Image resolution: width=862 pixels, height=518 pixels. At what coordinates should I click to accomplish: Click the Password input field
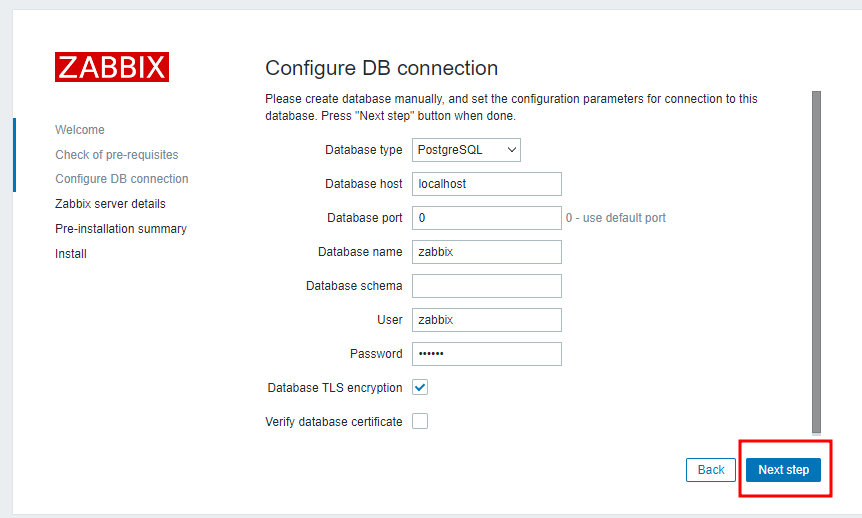[x=487, y=354]
